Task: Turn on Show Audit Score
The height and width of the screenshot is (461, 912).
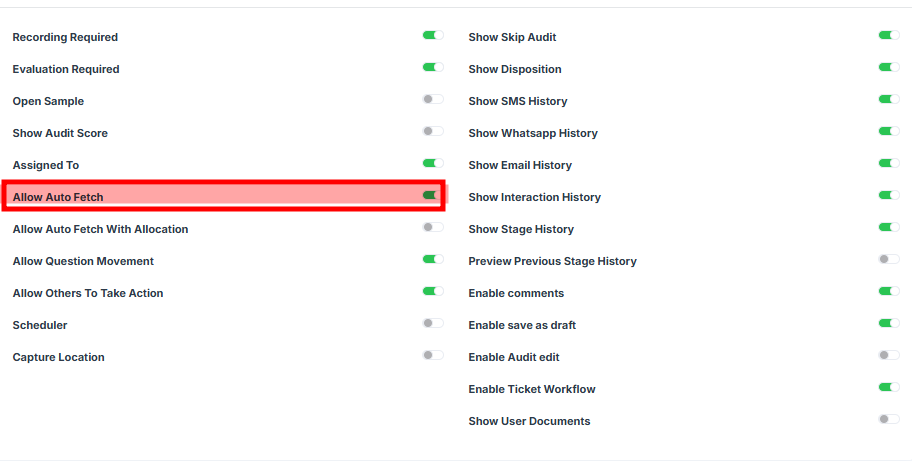Action: 432,131
